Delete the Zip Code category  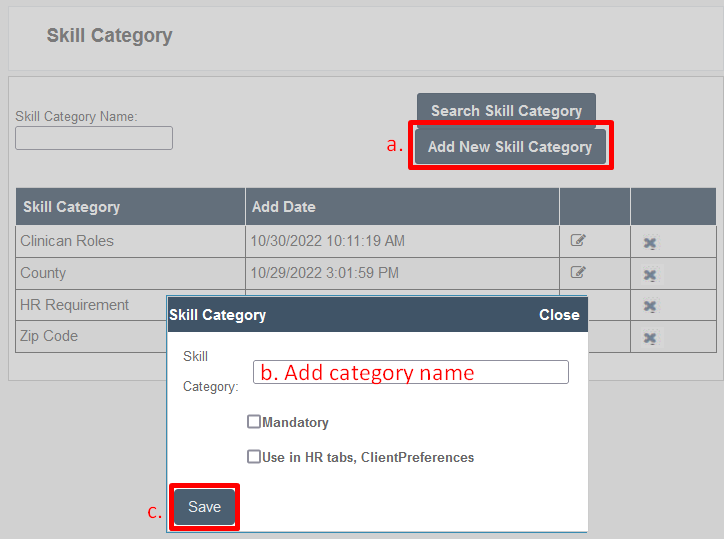tap(650, 338)
